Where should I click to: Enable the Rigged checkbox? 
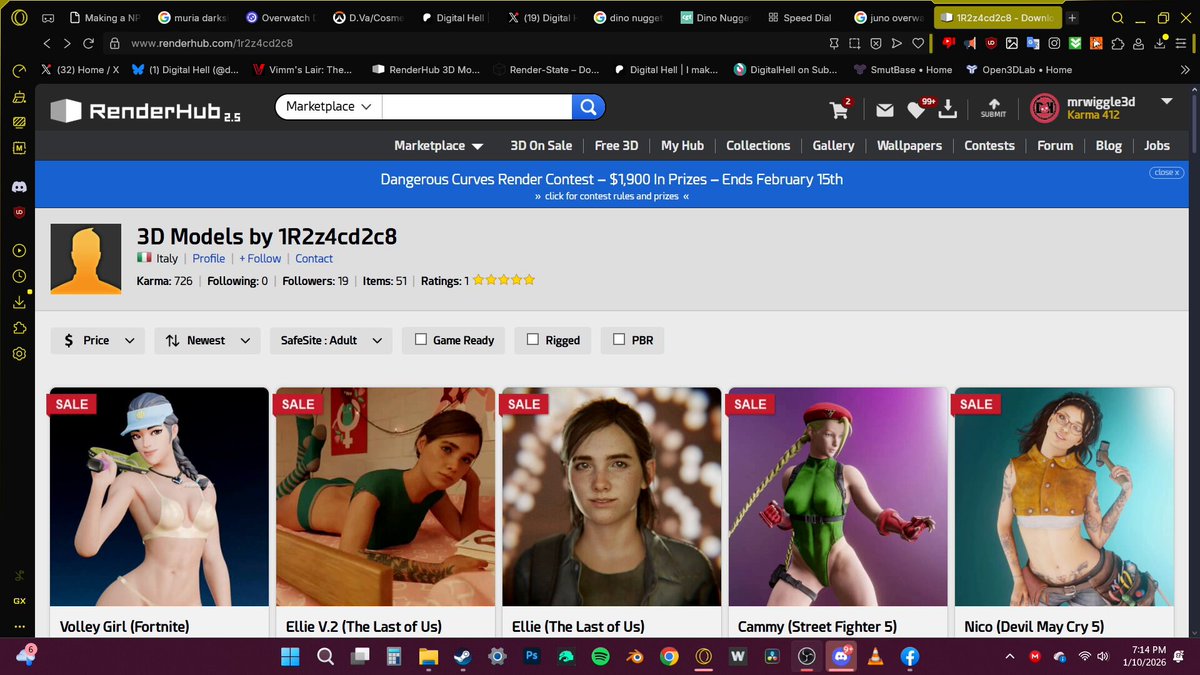tap(533, 340)
